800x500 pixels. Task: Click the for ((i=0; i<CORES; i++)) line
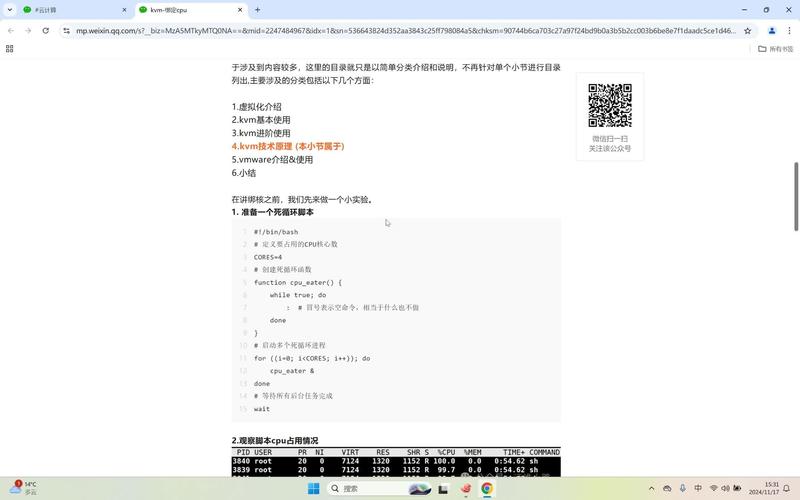click(x=312, y=358)
